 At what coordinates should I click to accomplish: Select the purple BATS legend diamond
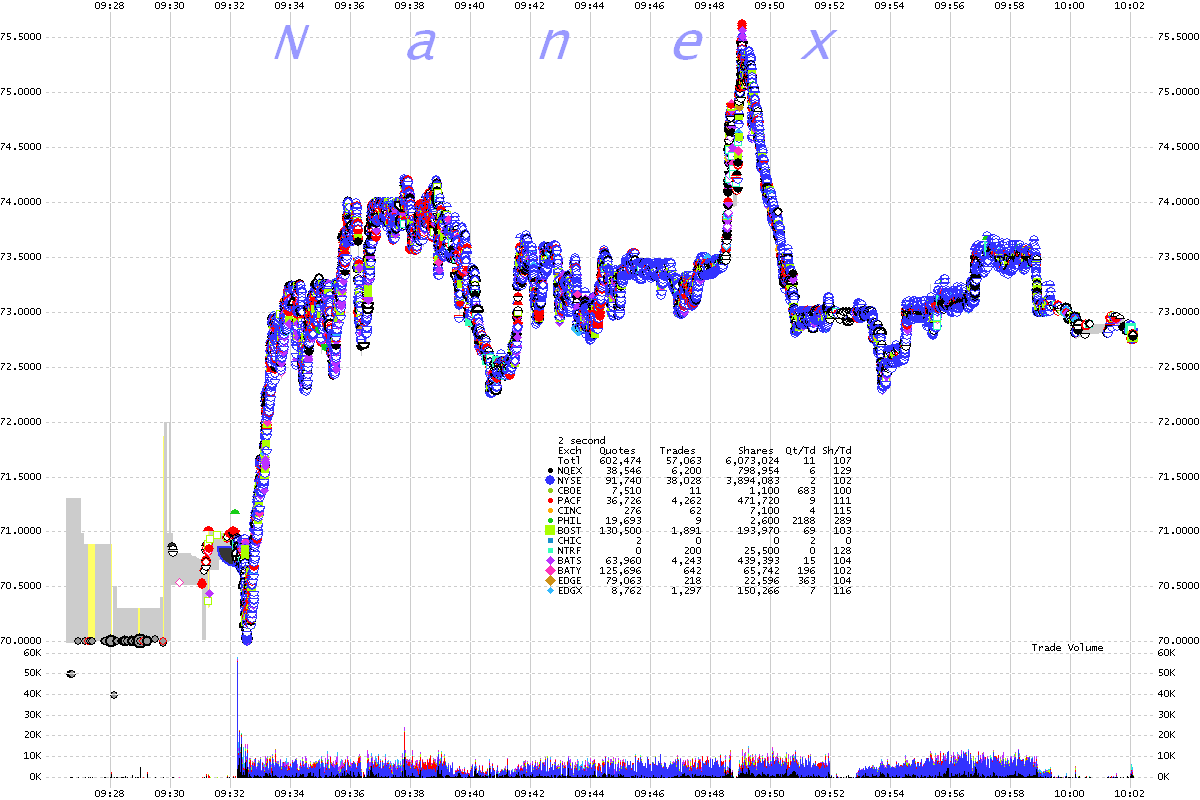pyautogui.click(x=549, y=560)
